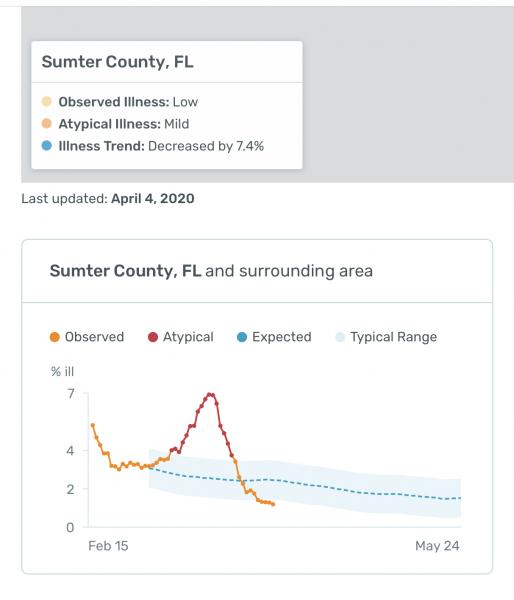The image size is (514, 600).
Task: Select the Sumter County, FL card title
Action: point(117,62)
